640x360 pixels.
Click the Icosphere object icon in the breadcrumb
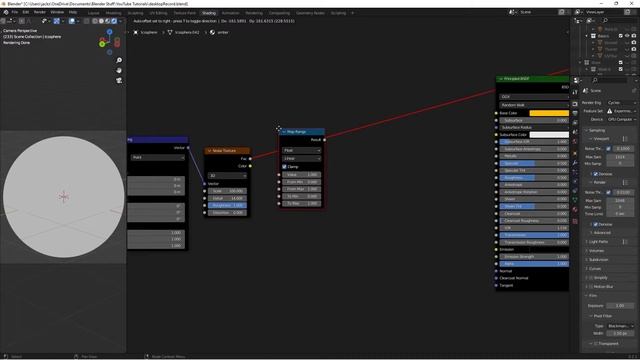point(136,32)
